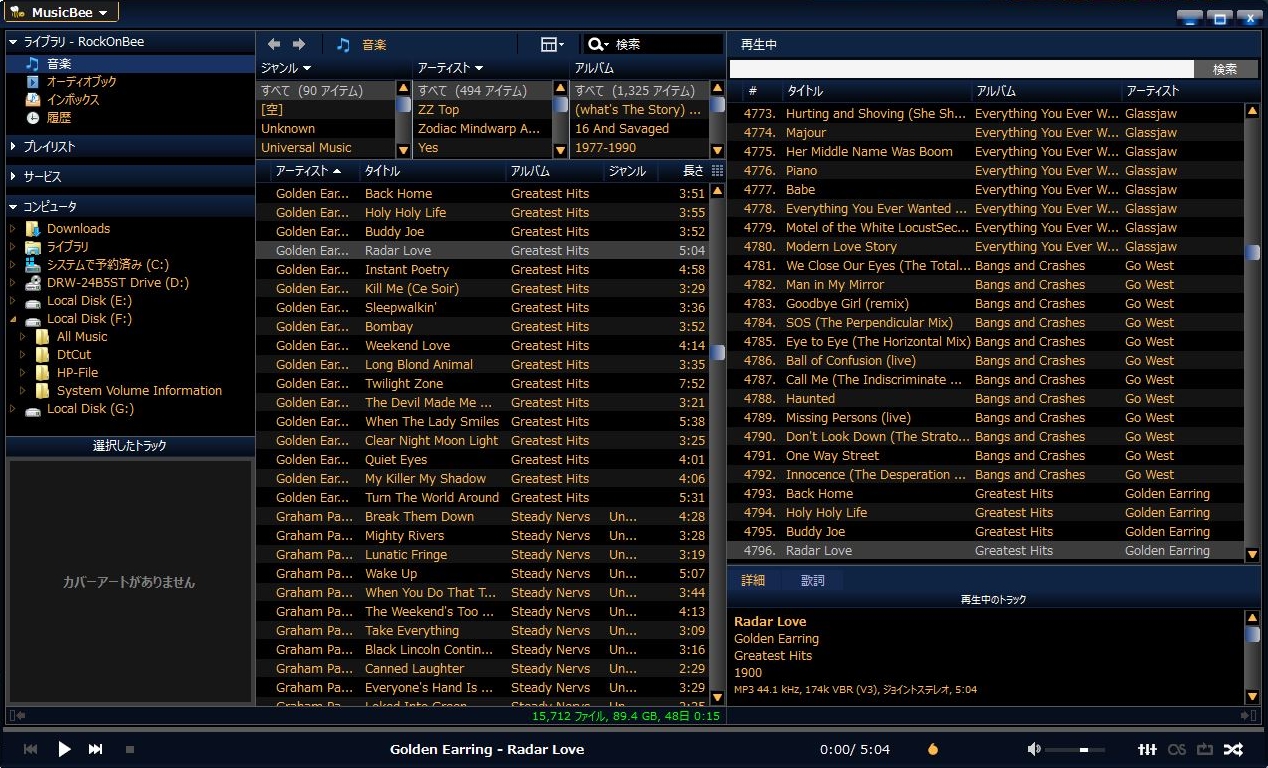Select the track Mighty Rivers
Image resolution: width=1268 pixels, height=768 pixels.
pyautogui.click(x=404, y=535)
